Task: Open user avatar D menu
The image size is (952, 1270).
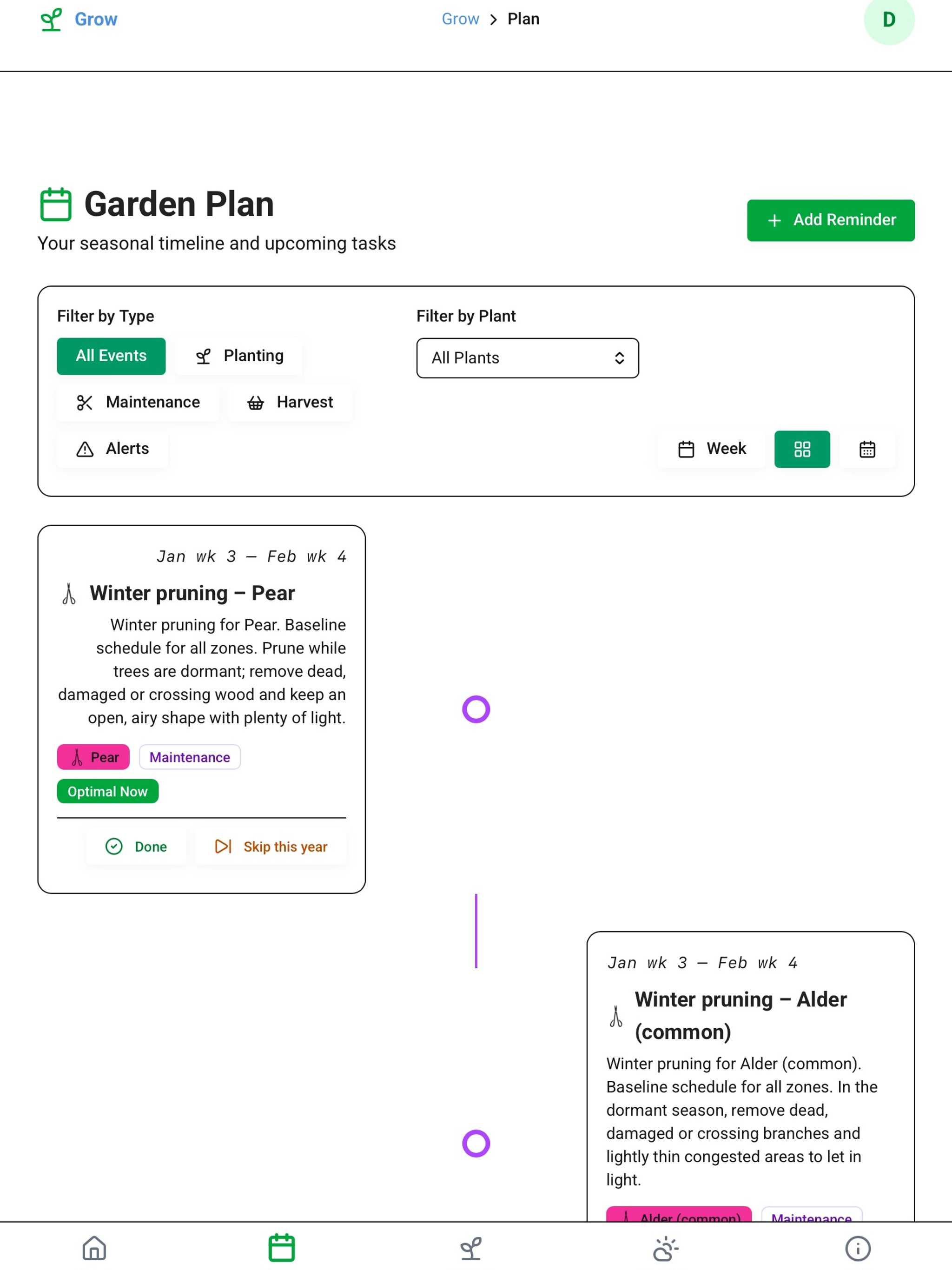Action: click(x=889, y=20)
